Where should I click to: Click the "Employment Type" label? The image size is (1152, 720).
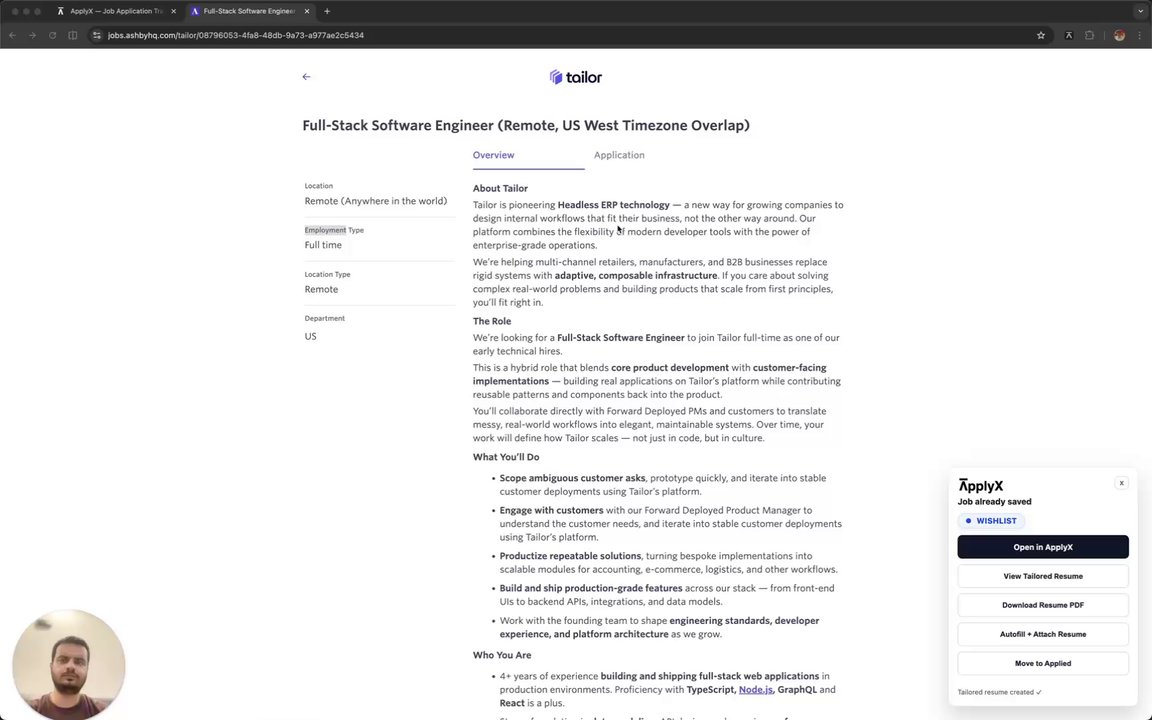point(334,230)
